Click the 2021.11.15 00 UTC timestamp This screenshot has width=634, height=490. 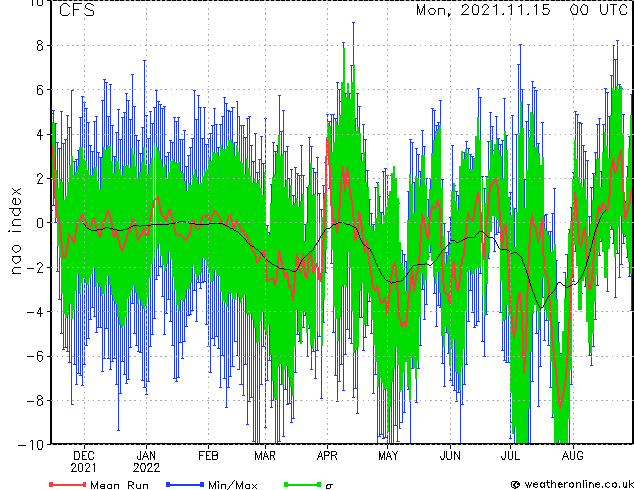(522, 10)
